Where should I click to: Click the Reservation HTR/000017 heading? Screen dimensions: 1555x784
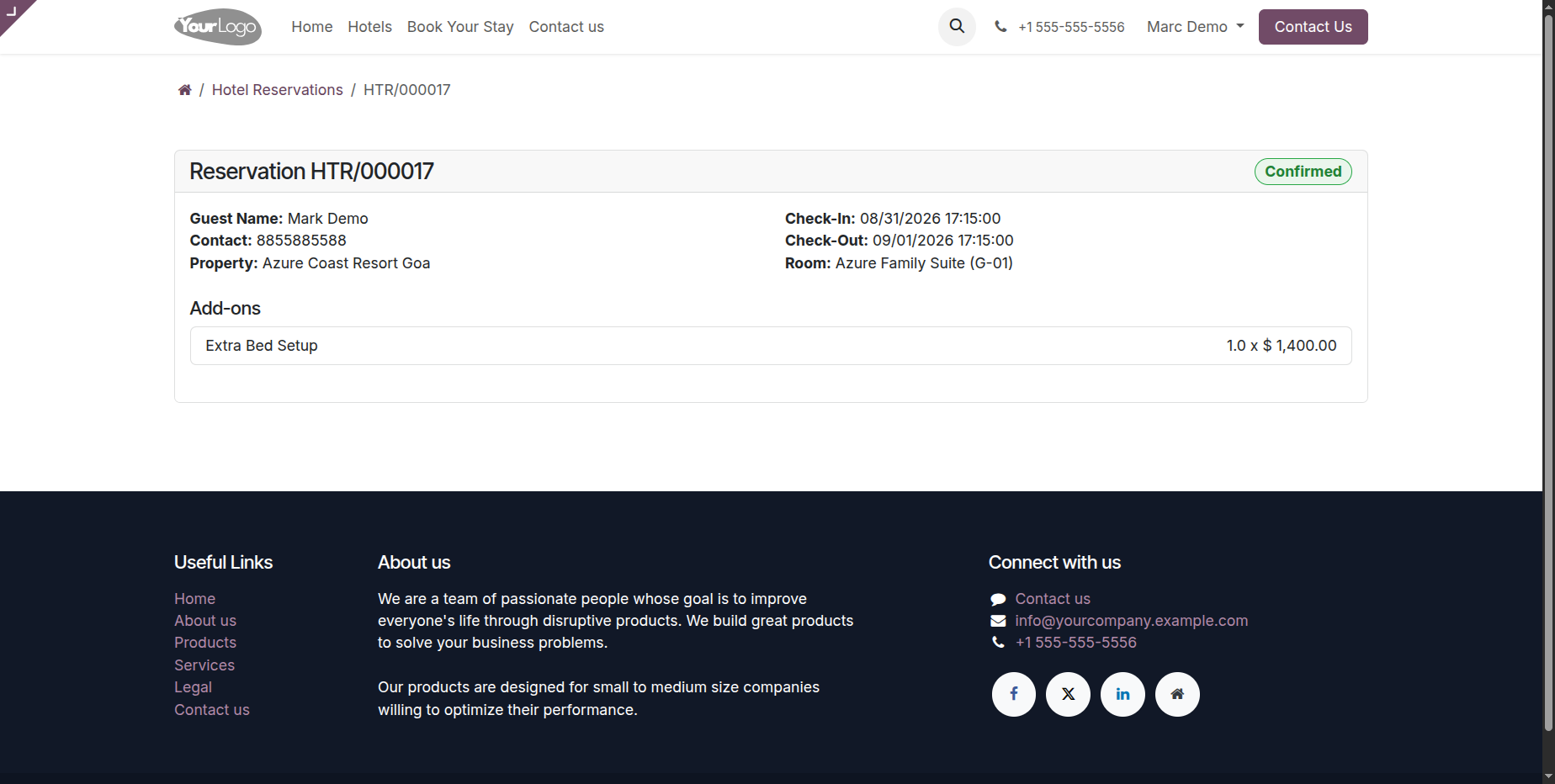coord(311,172)
